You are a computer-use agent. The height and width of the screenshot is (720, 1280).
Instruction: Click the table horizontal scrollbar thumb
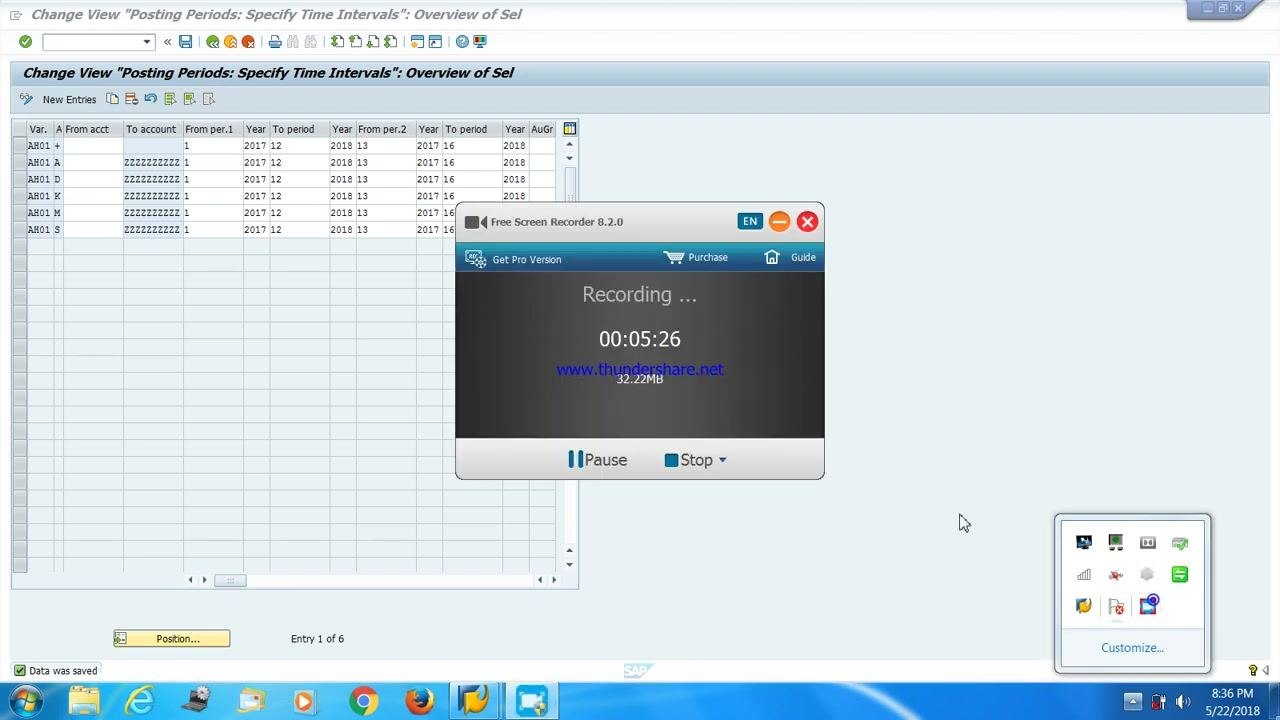click(230, 580)
